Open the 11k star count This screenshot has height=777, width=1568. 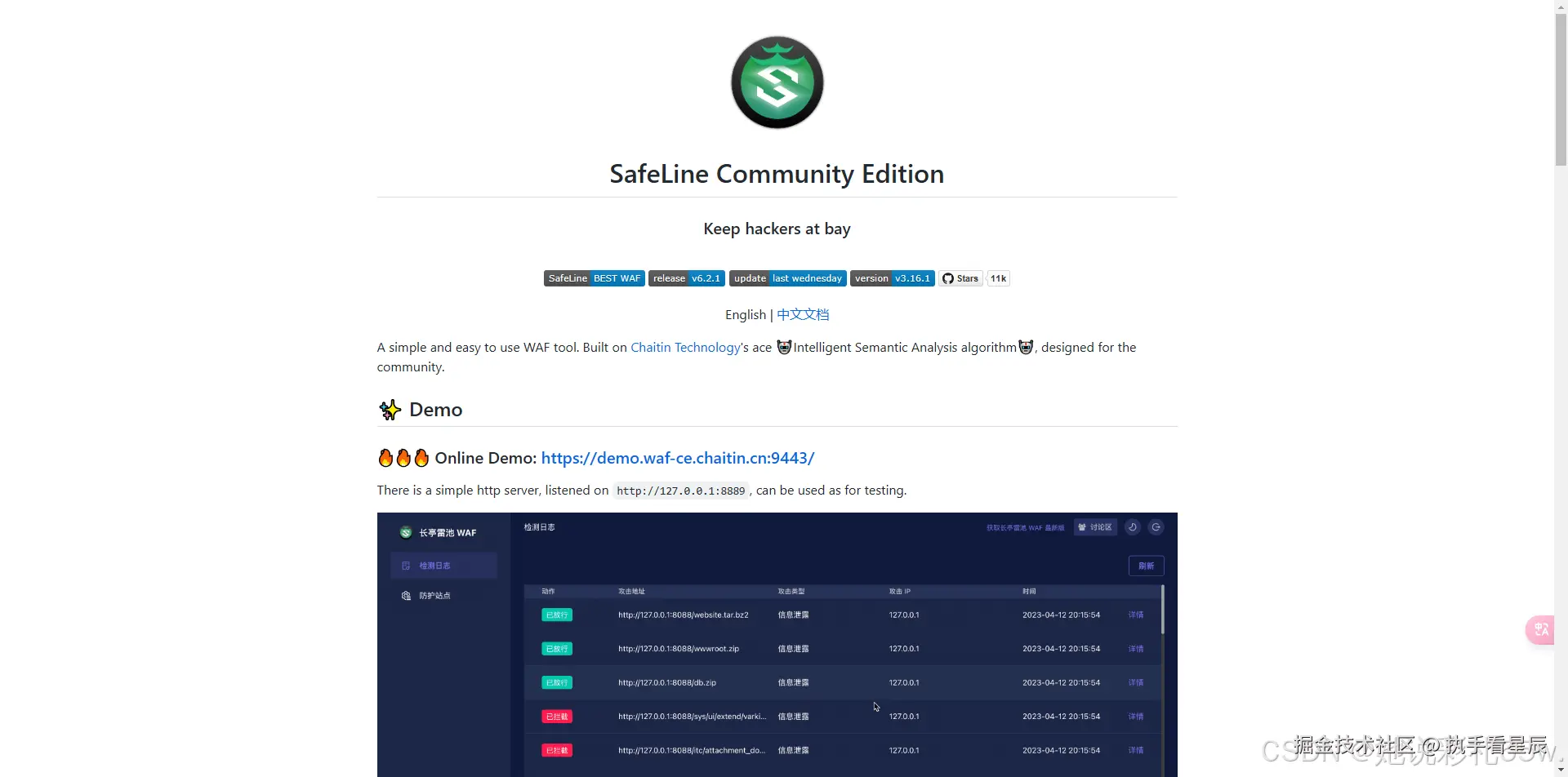click(999, 278)
